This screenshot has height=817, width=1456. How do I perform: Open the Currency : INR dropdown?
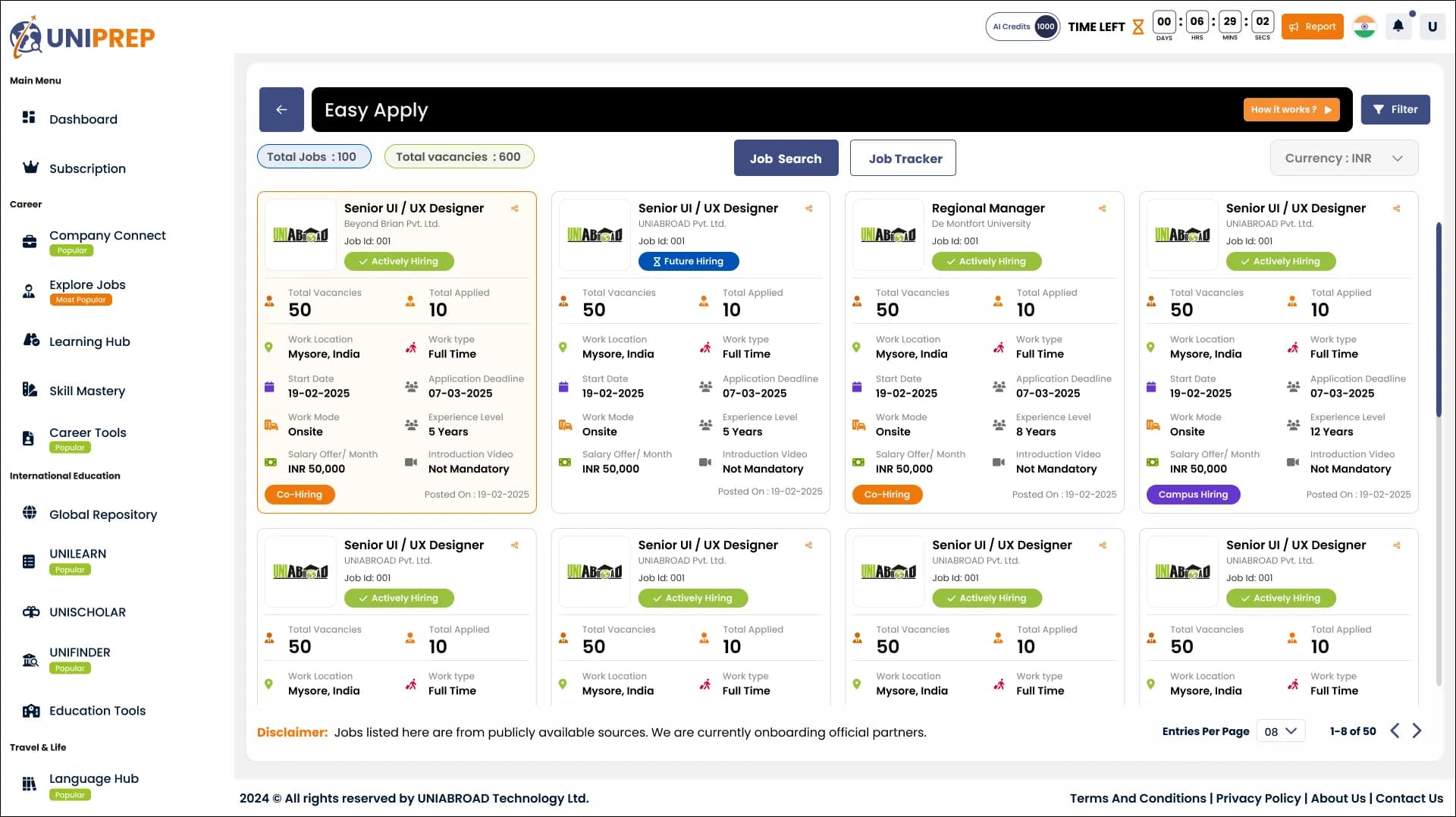click(x=1344, y=159)
